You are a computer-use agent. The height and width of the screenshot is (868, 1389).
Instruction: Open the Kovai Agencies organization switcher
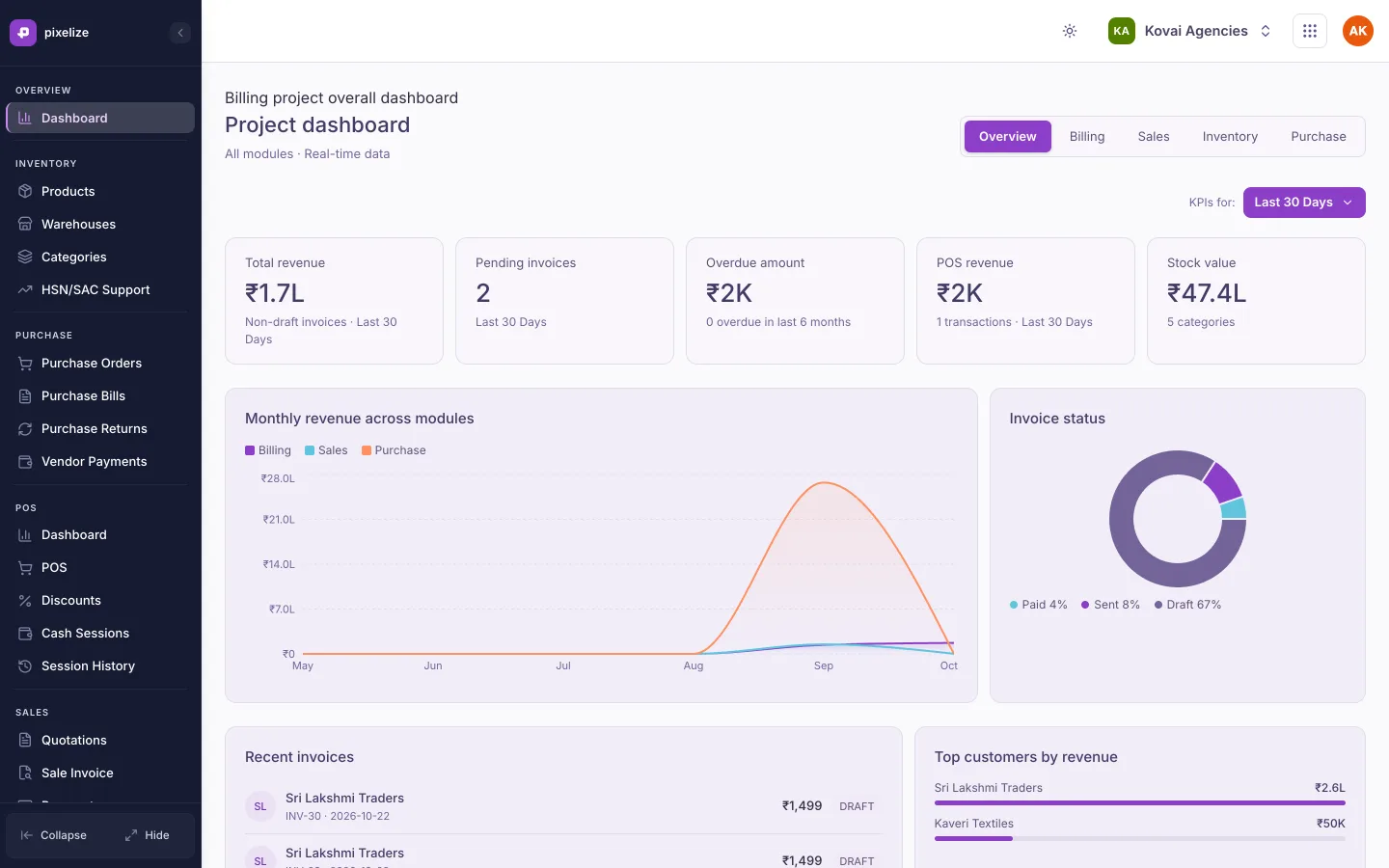[1189, 31]
